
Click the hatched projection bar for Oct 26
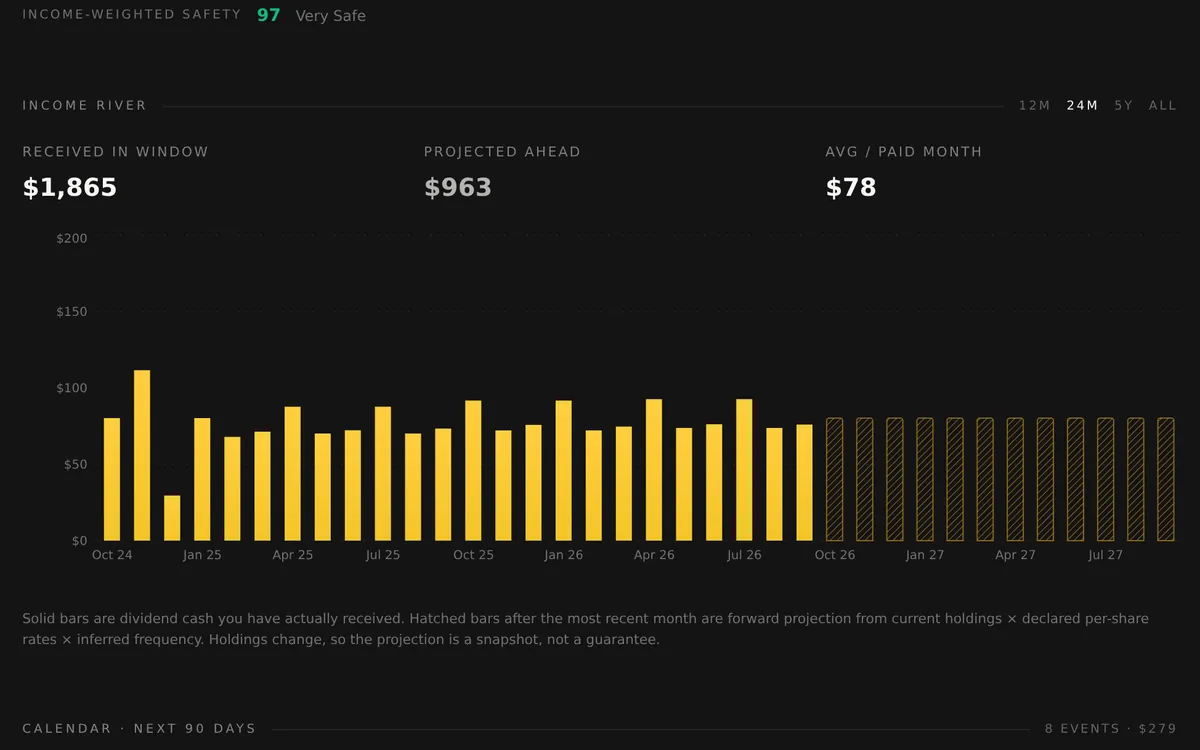[x=834, y=479]
